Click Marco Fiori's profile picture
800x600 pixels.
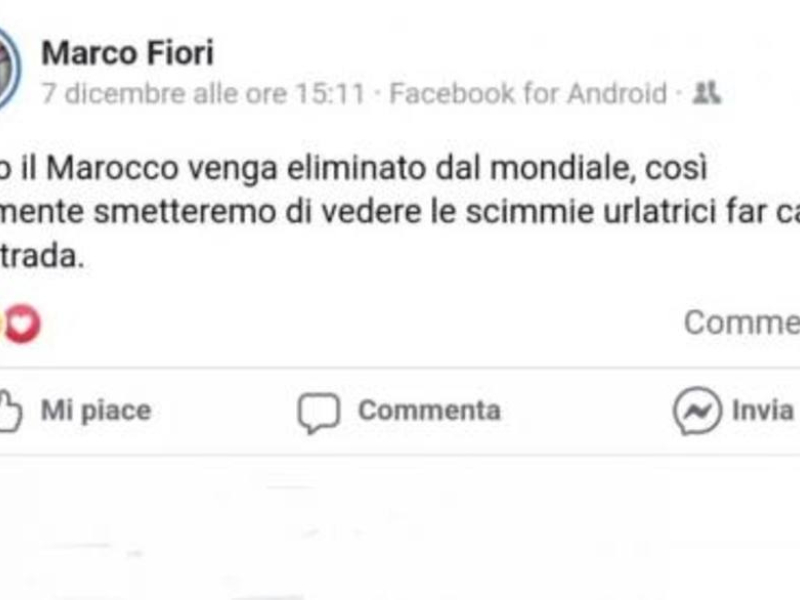[9, 69]
